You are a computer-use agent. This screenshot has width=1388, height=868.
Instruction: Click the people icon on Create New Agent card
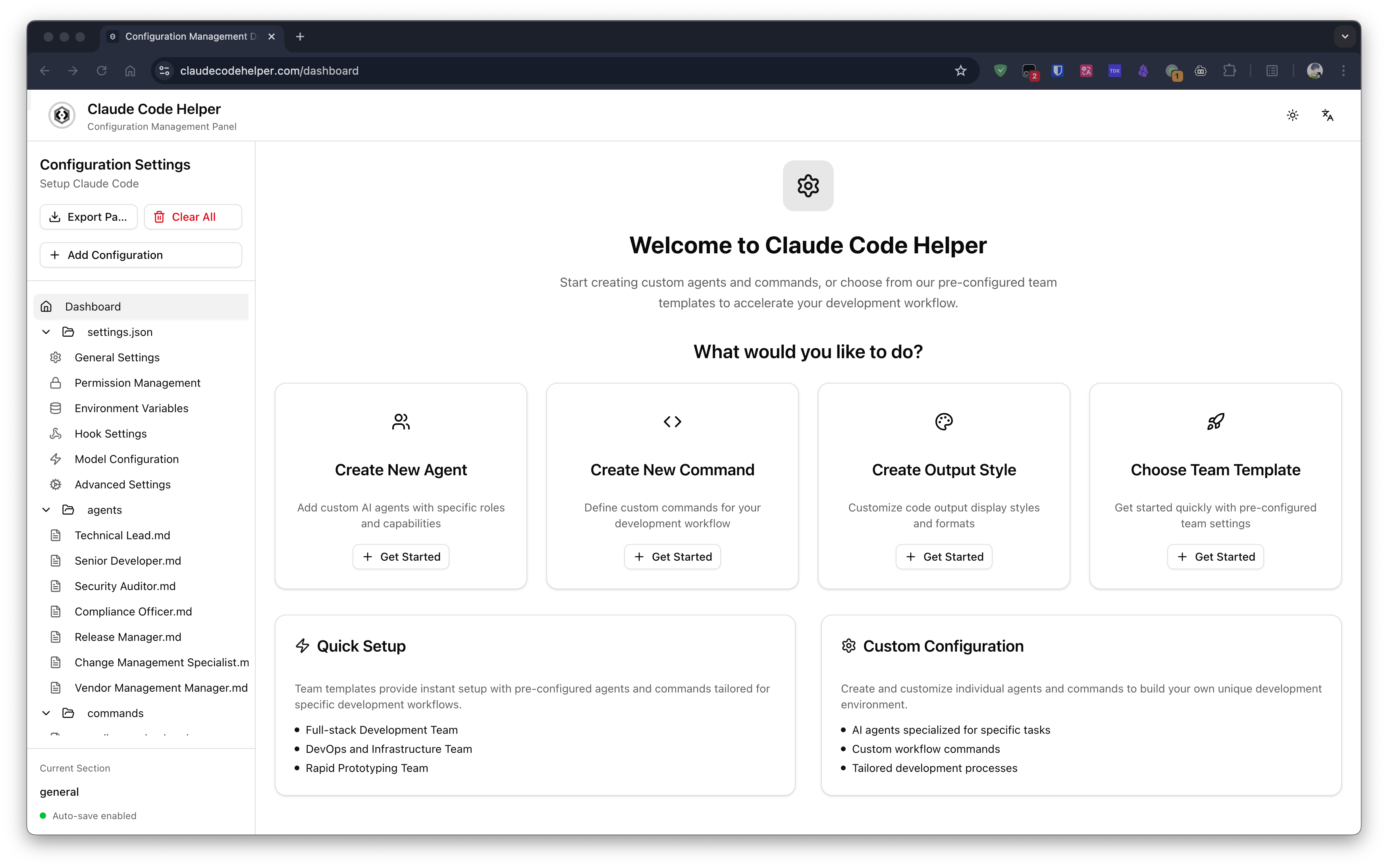[401, 422]
